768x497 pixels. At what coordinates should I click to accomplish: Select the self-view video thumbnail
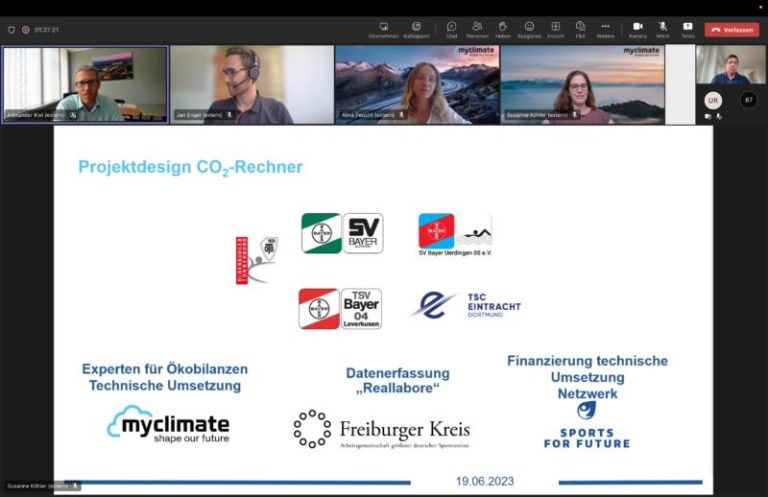tap(730, 65)
